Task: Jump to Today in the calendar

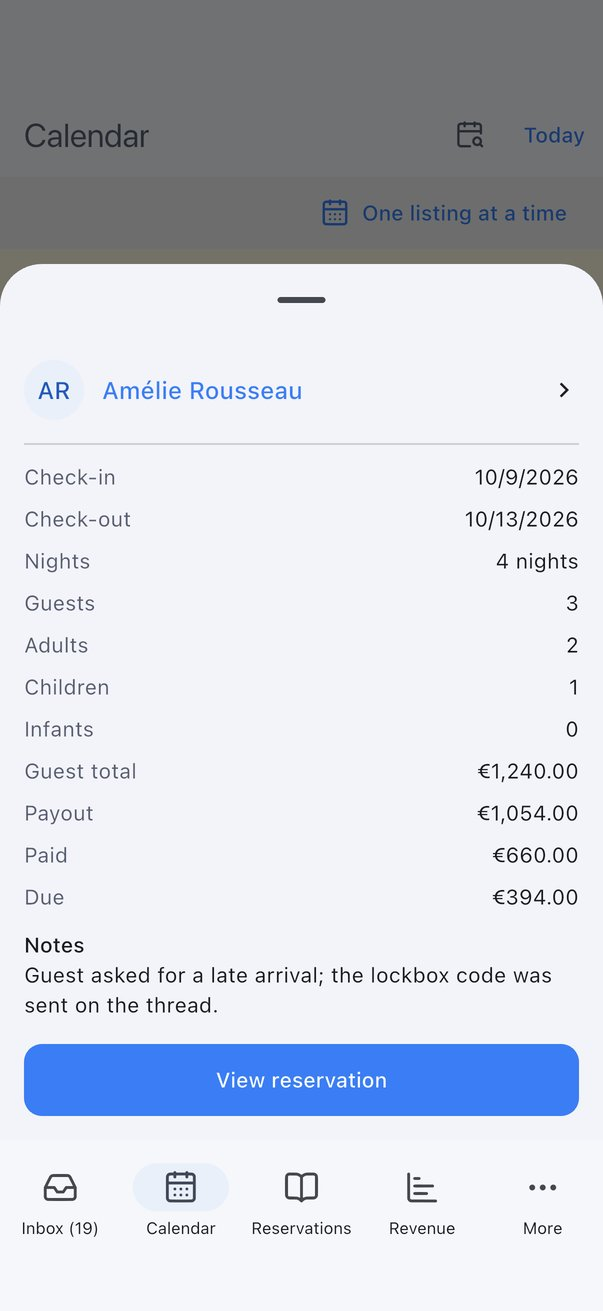Action: pos(554,135)
